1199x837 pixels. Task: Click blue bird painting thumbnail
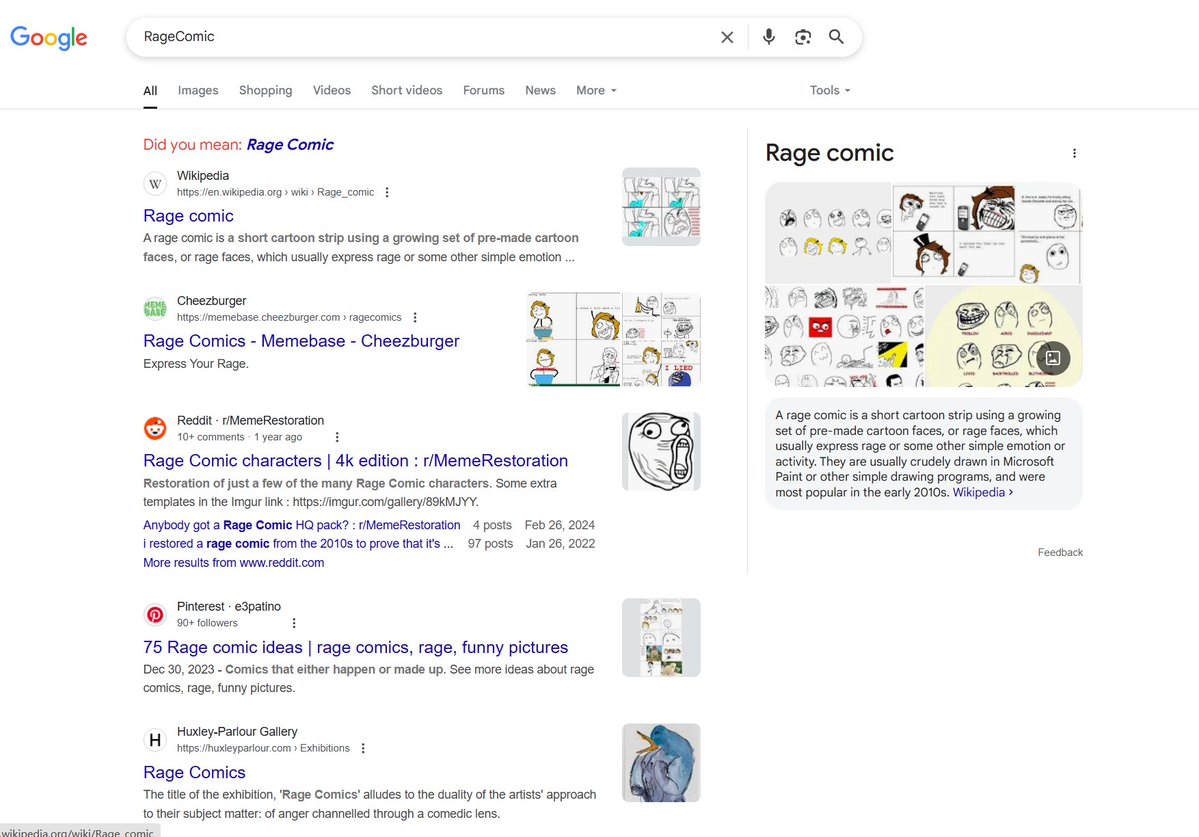pyautogui.click(x=661, y=763)
